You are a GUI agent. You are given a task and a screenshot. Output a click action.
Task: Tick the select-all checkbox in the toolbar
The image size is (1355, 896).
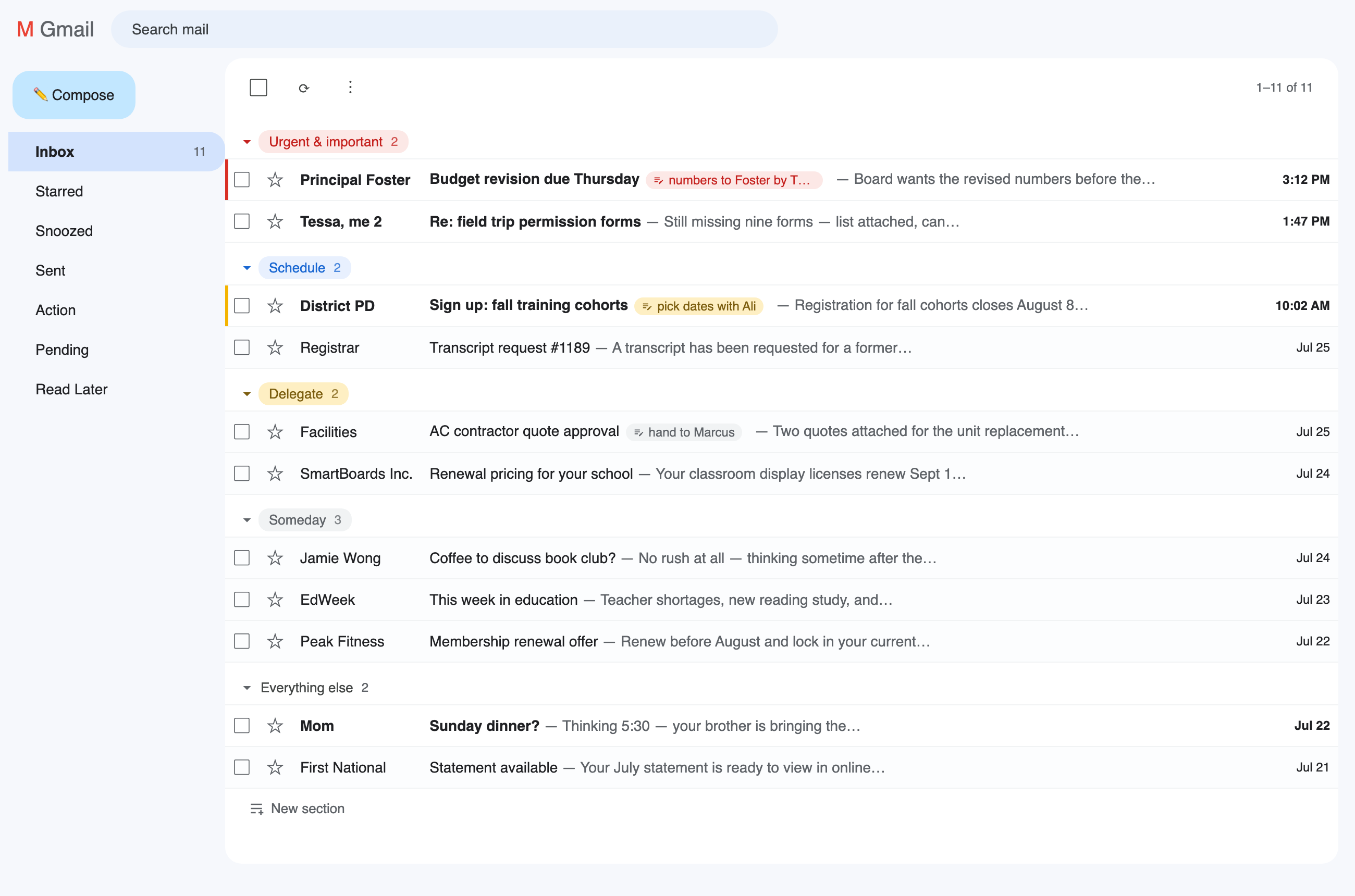[x=258, y=88]
